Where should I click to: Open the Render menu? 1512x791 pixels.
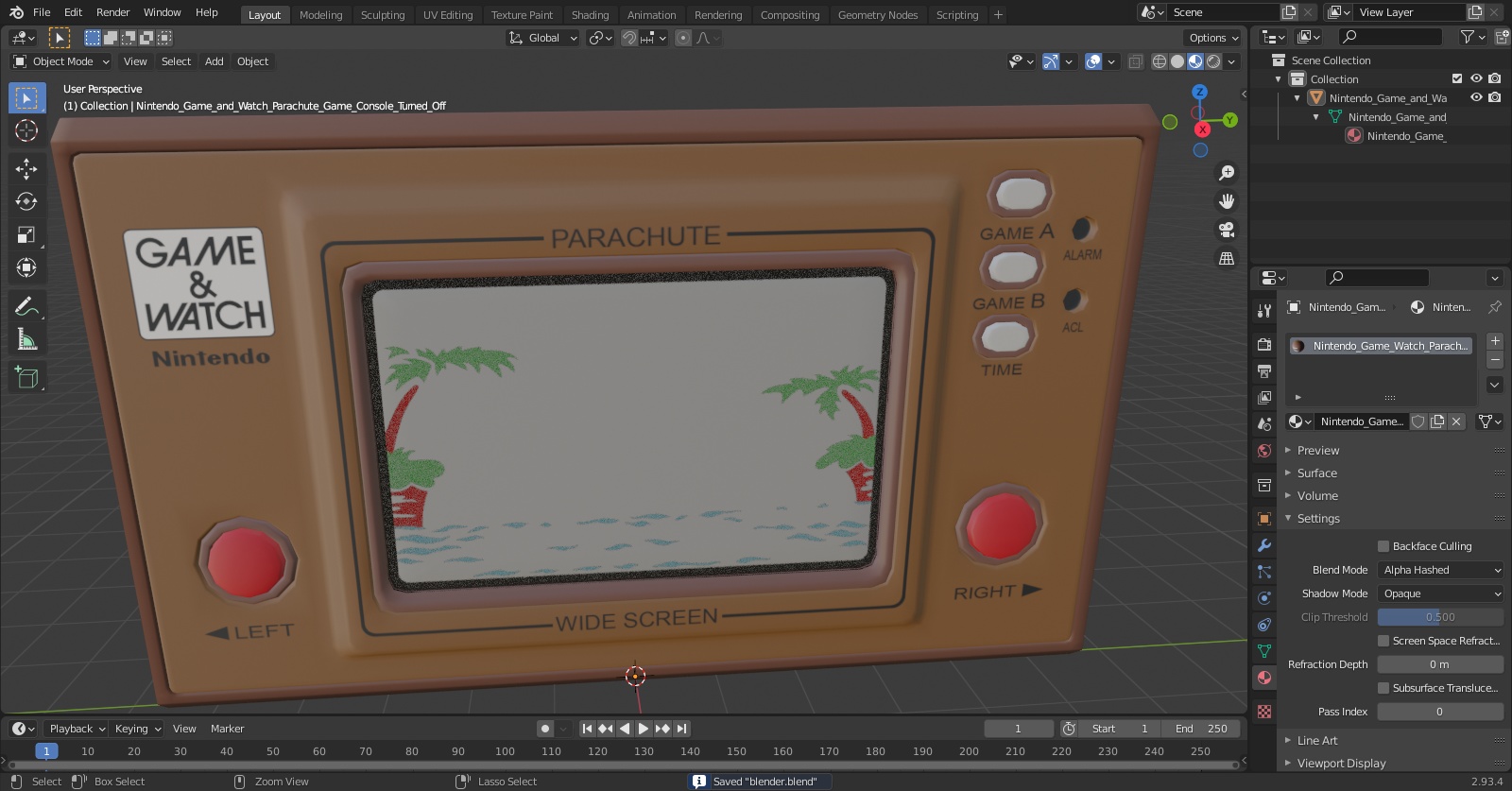click(113, 12)
